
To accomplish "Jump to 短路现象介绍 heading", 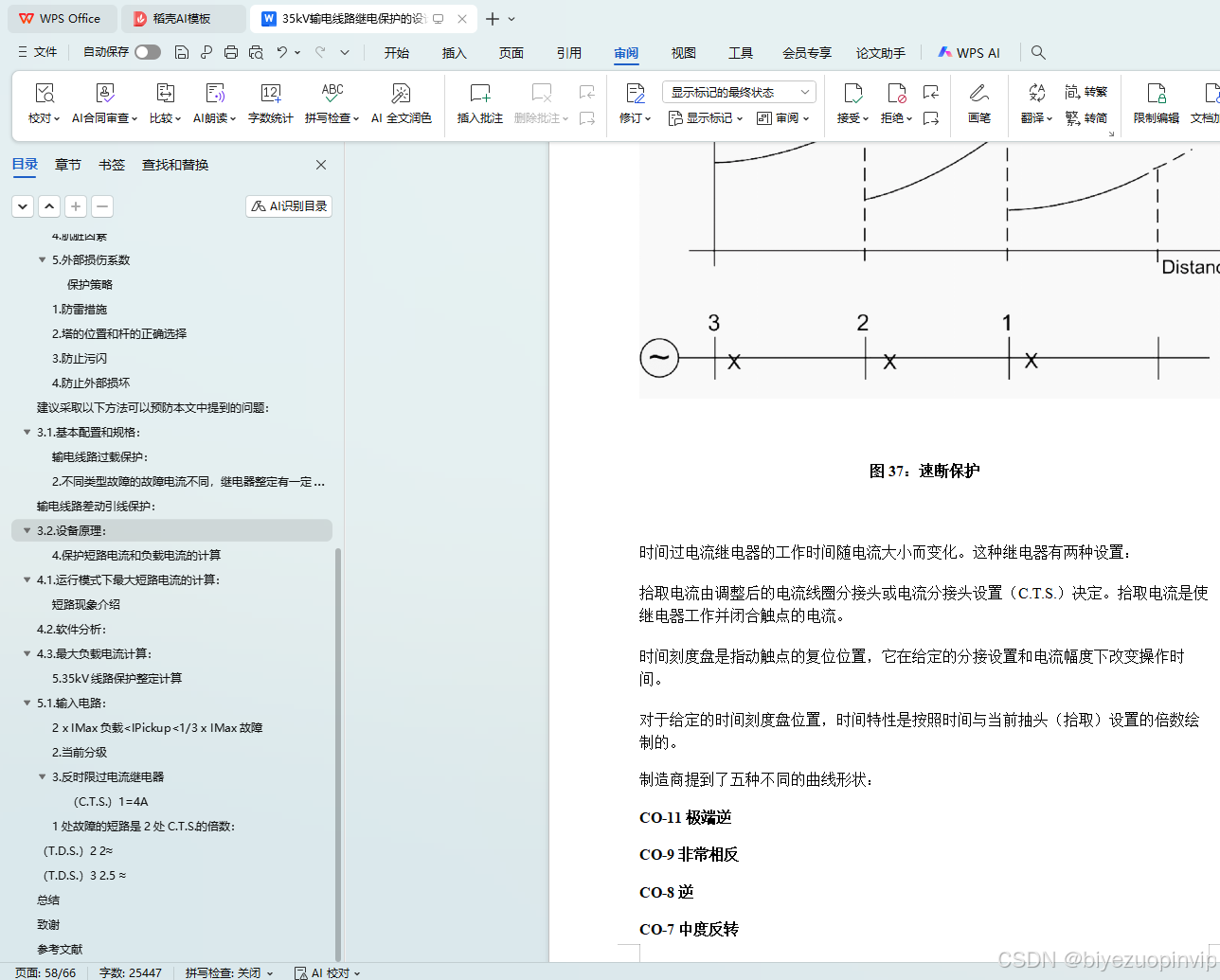I will [x=86, y=604].
